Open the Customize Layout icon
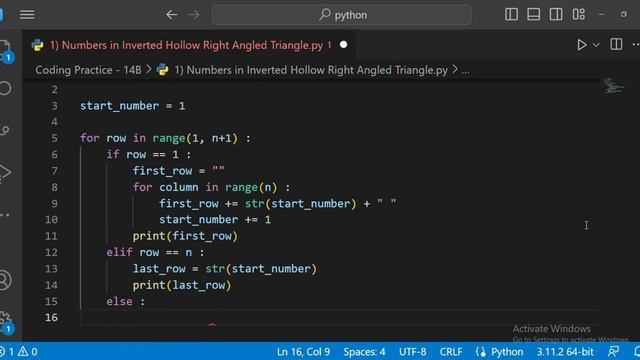The image size is (640, 360). [578, 14]
